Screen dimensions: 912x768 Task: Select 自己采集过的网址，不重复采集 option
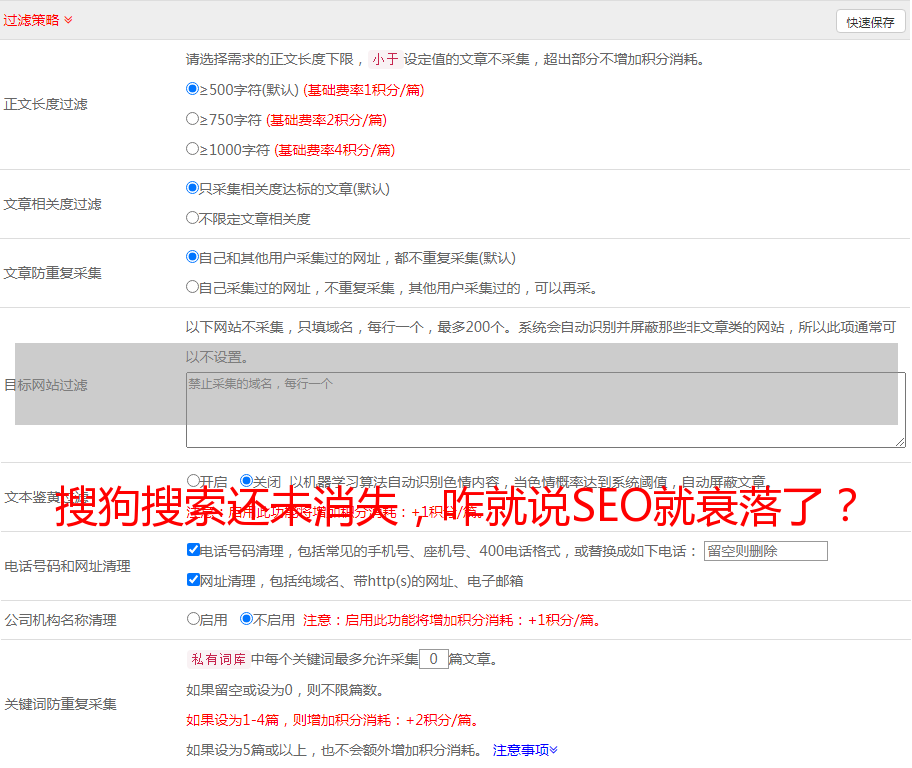click(x=193, y=287)
